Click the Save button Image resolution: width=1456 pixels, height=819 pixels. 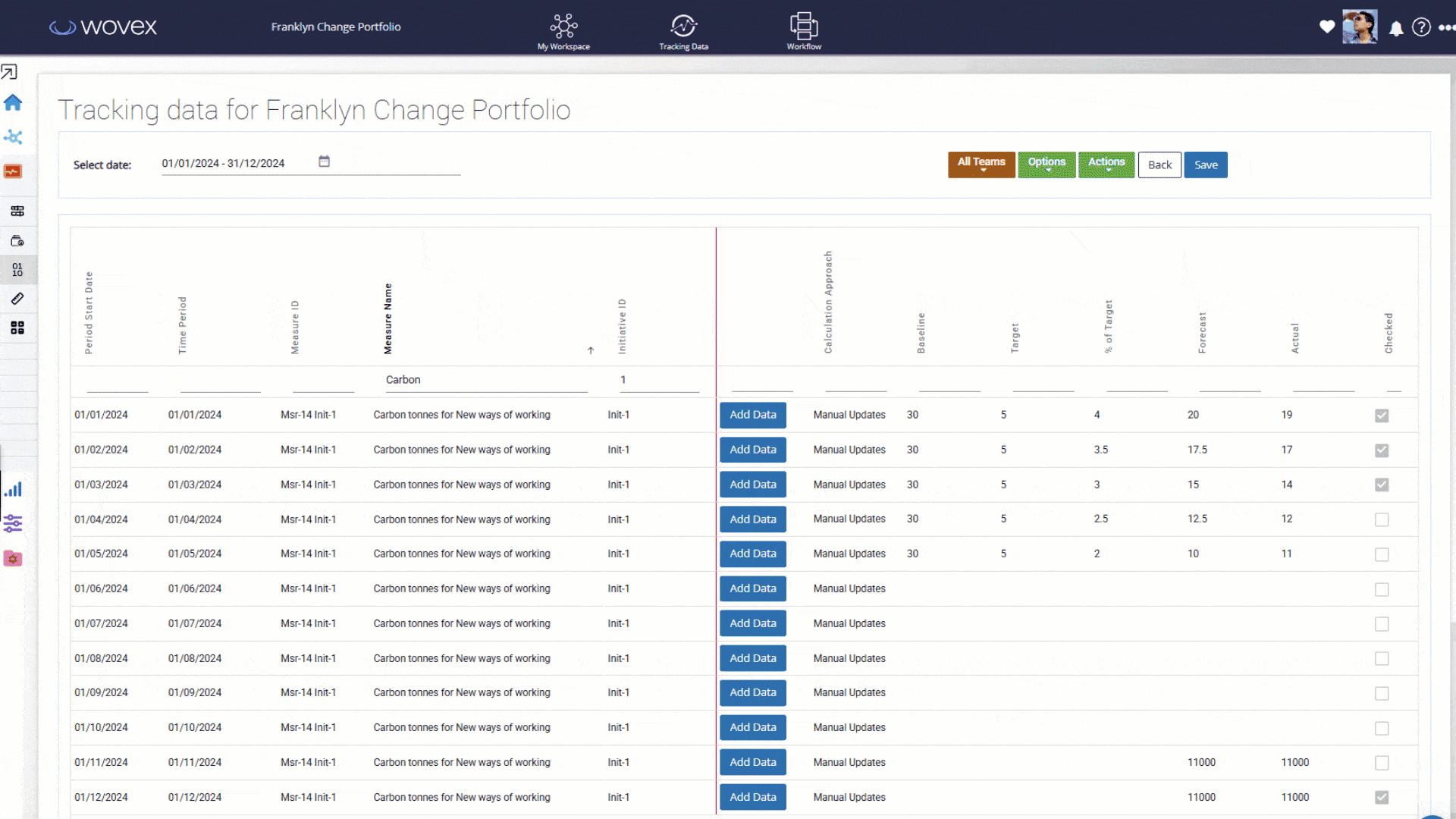coord(1206,165)
